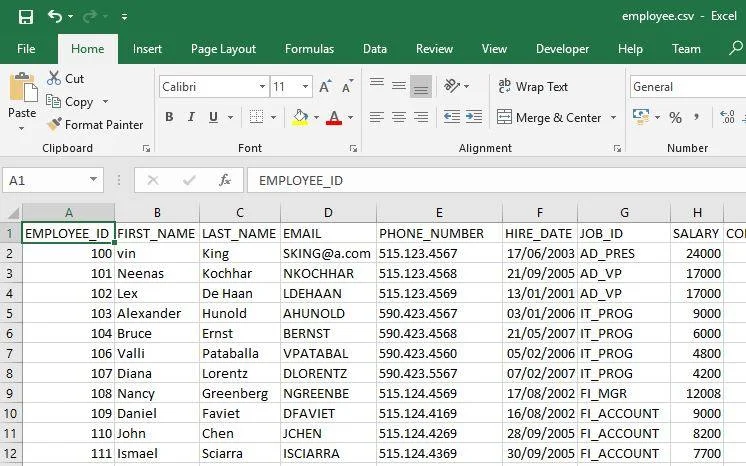Viewport: 746px width, 466px height.
Task: Open the Borders dropdown arrow
Action: point(274,117)
